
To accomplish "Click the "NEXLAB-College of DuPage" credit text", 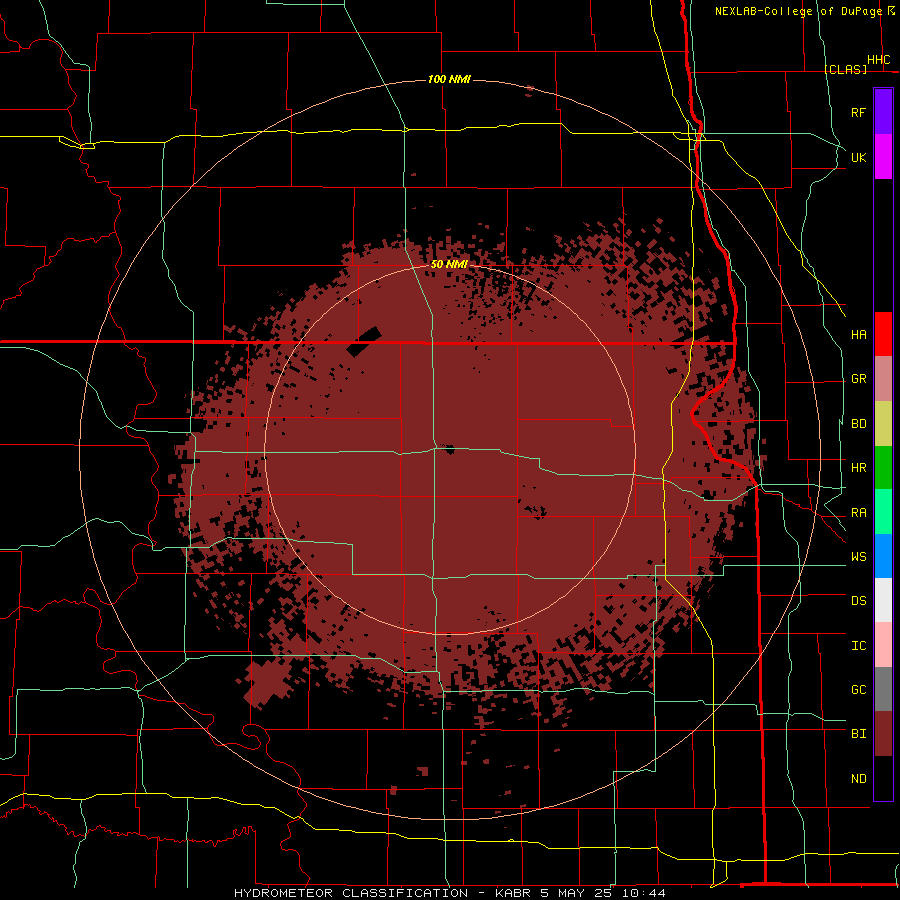I will click(799, 11).
